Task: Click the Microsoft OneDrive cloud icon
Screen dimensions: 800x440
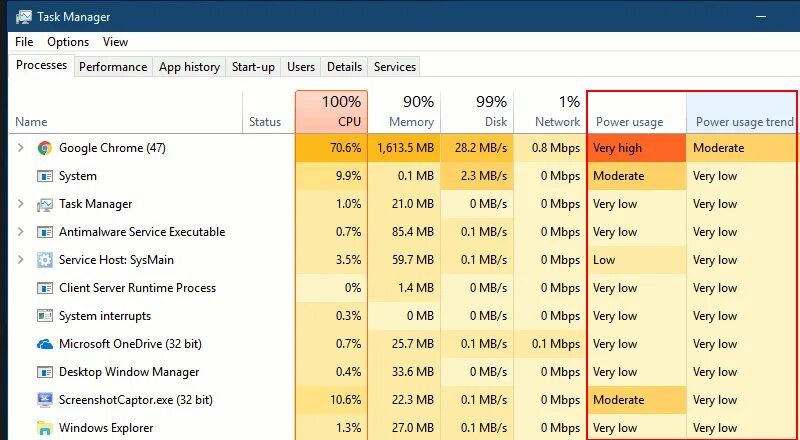Action: [x=45, y=345]
